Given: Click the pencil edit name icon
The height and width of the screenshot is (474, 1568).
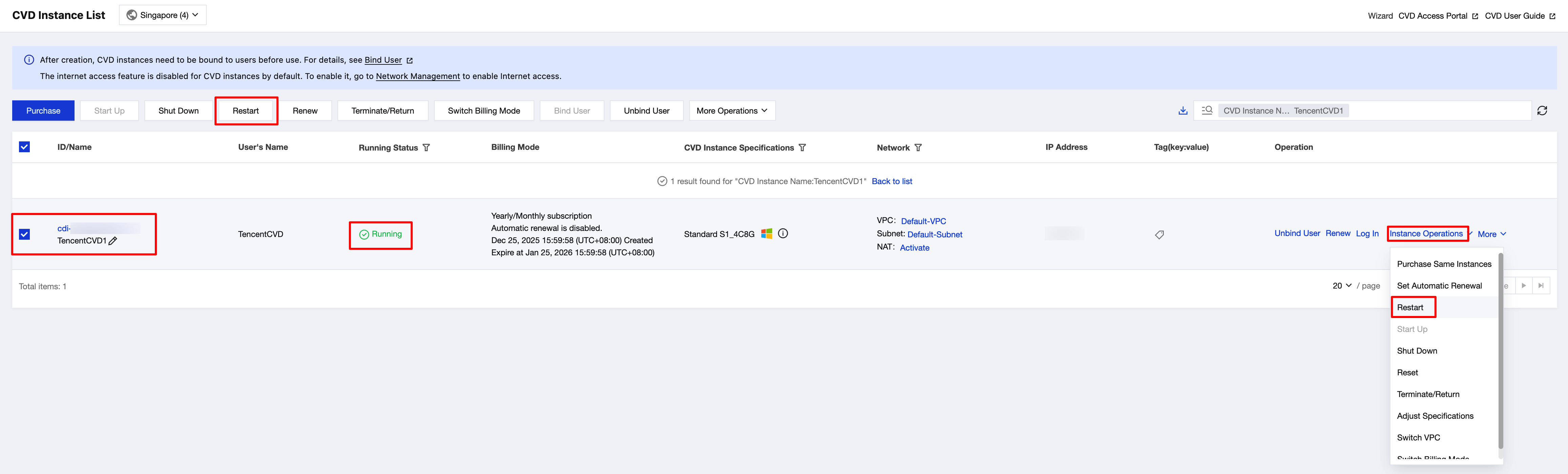Looking at the screenshot, I should pyautogui.click(x=112, y=241).
